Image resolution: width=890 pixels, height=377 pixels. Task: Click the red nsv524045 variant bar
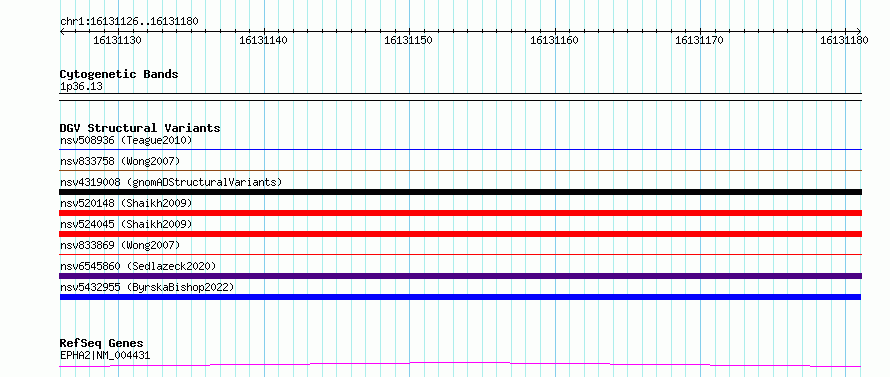[460, 234]
